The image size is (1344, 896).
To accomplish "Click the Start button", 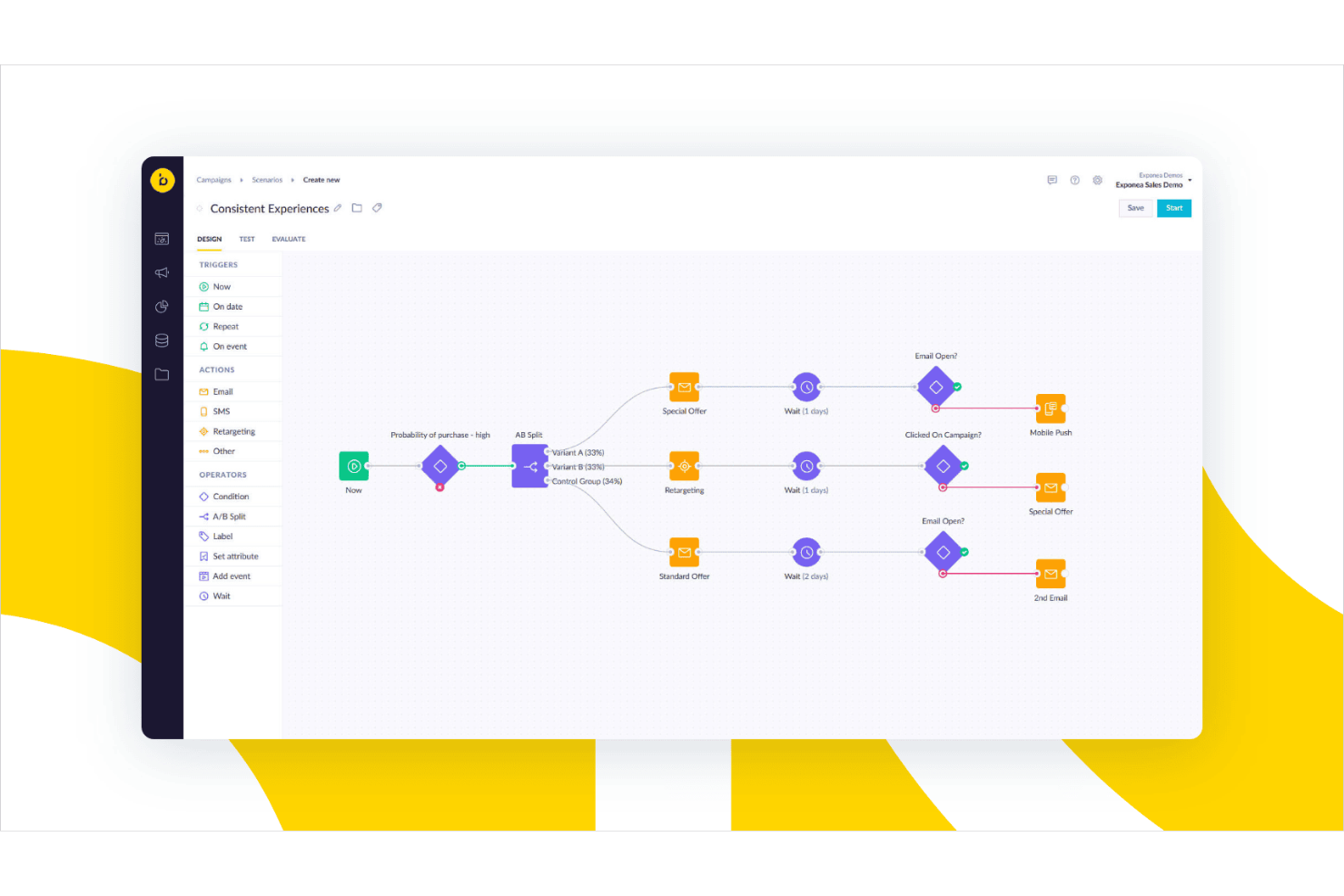I will tap(1174, 208).
